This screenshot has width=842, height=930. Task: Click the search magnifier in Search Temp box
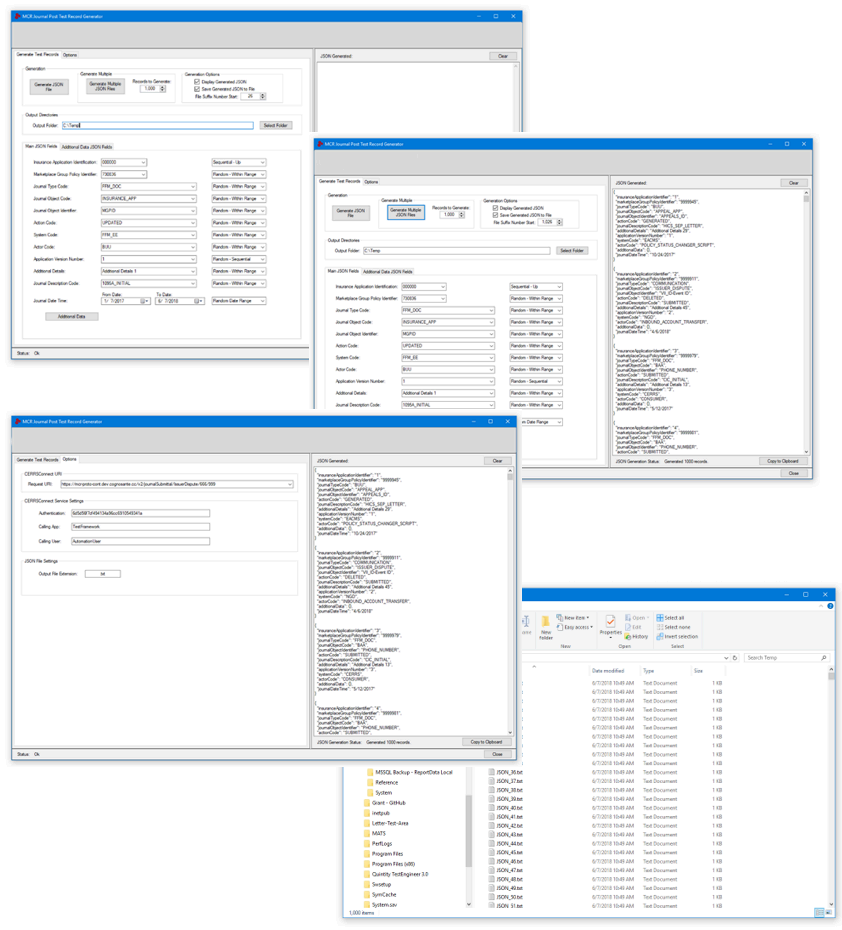826,657
